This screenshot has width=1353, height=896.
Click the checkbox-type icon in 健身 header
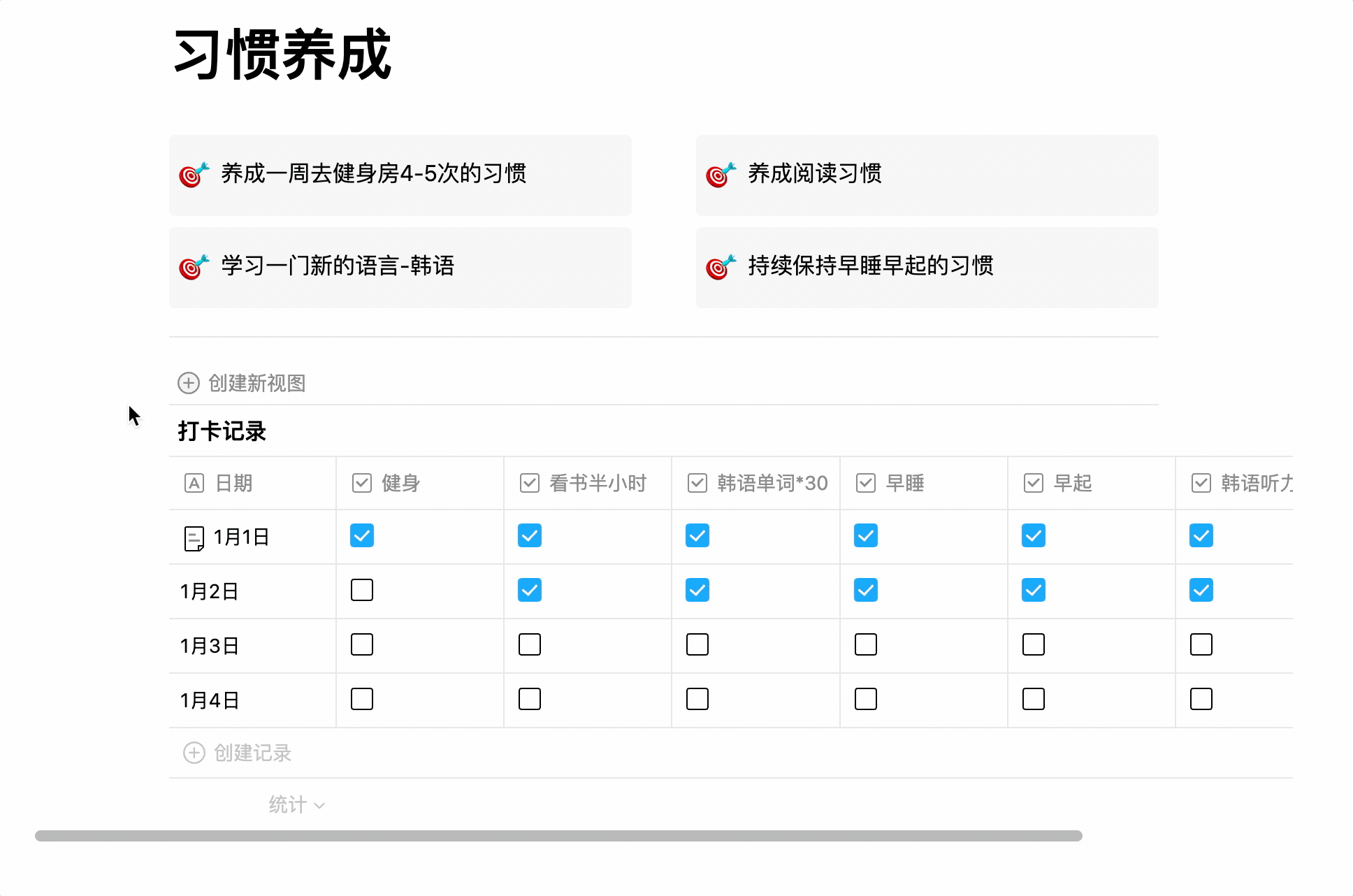[x=362, y=483]
